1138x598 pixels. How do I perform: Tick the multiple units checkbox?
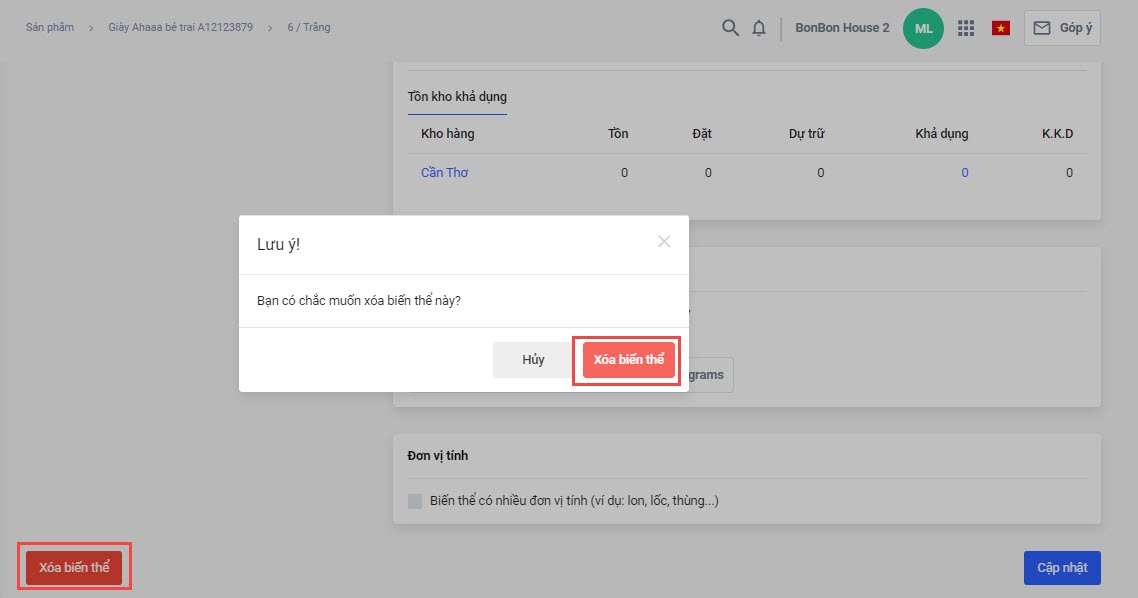coord(415,501)
